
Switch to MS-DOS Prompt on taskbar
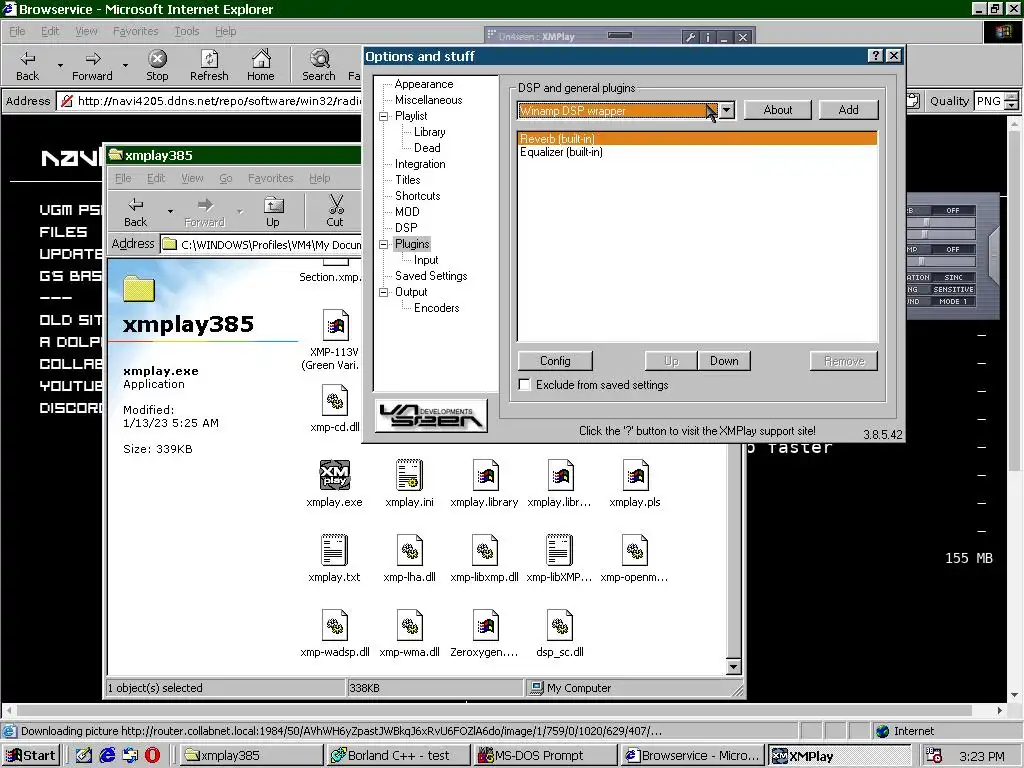(546, 756)
